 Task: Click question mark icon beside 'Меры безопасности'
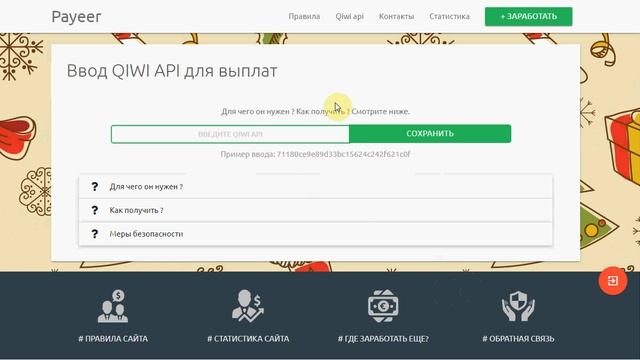pyautogui.click(x=95, y=234)
